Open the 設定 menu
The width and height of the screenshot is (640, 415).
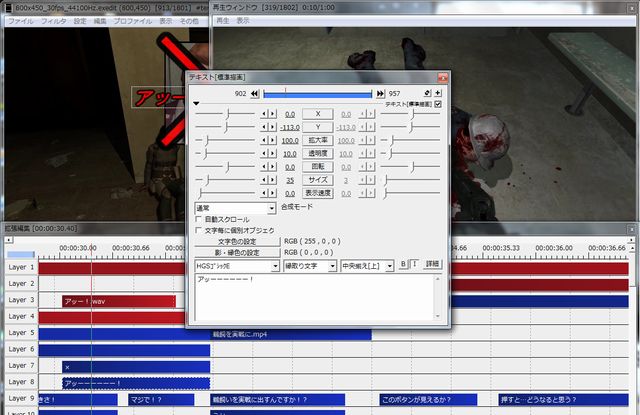click(80, 21)
